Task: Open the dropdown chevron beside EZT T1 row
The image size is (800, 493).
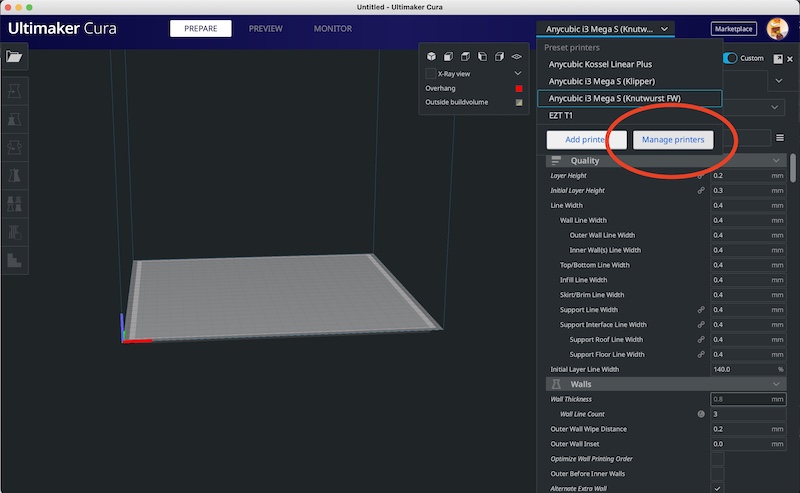Action: (774, 107)
